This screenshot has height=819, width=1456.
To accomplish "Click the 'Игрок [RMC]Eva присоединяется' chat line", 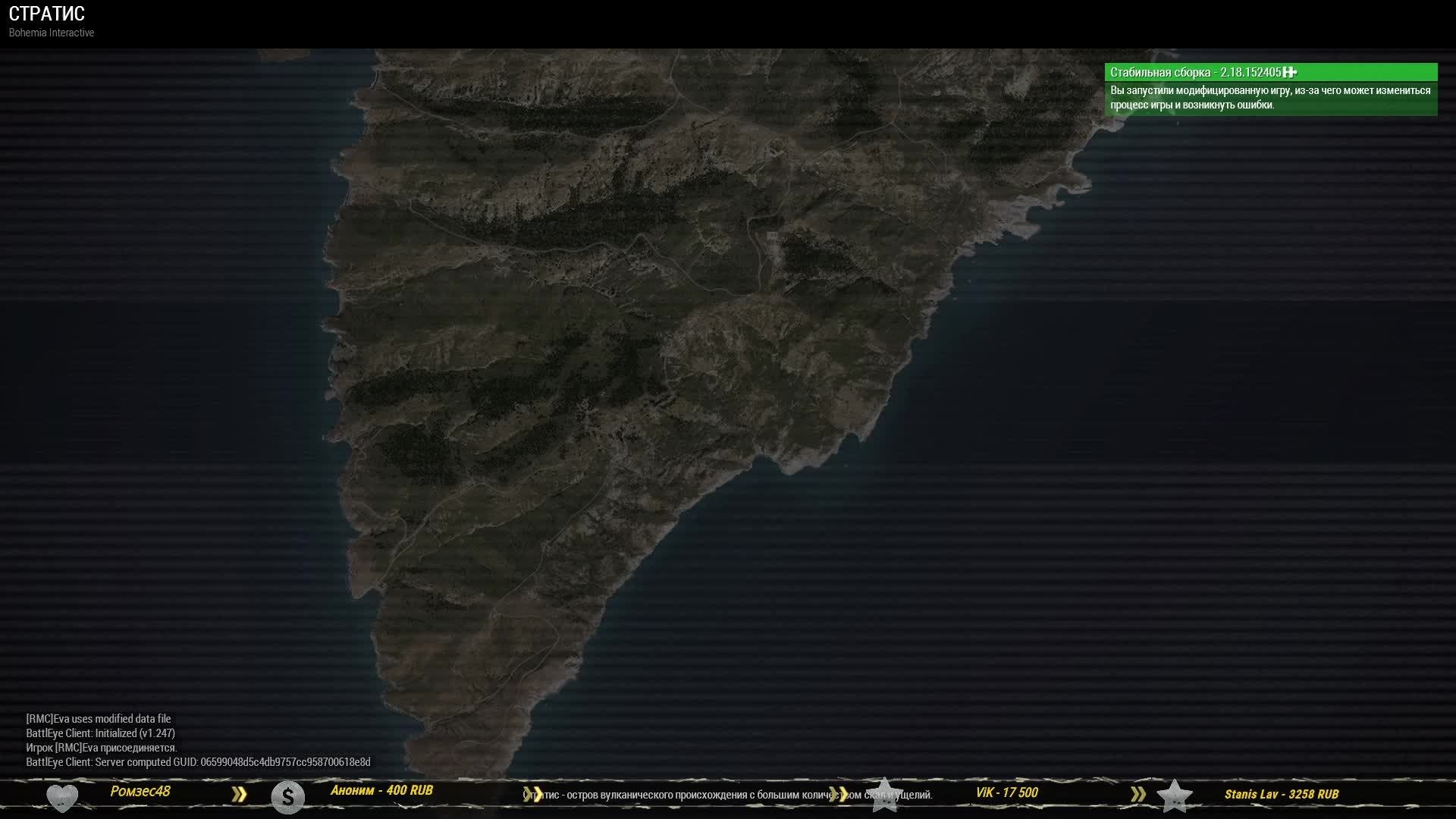I will pos(102,748).
